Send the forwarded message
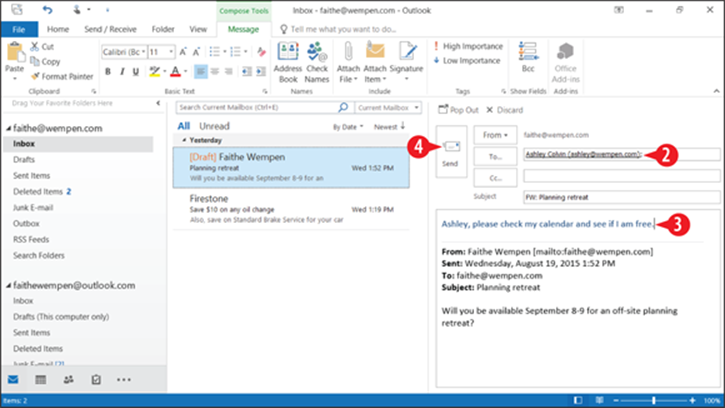 (x=451, y=152)
